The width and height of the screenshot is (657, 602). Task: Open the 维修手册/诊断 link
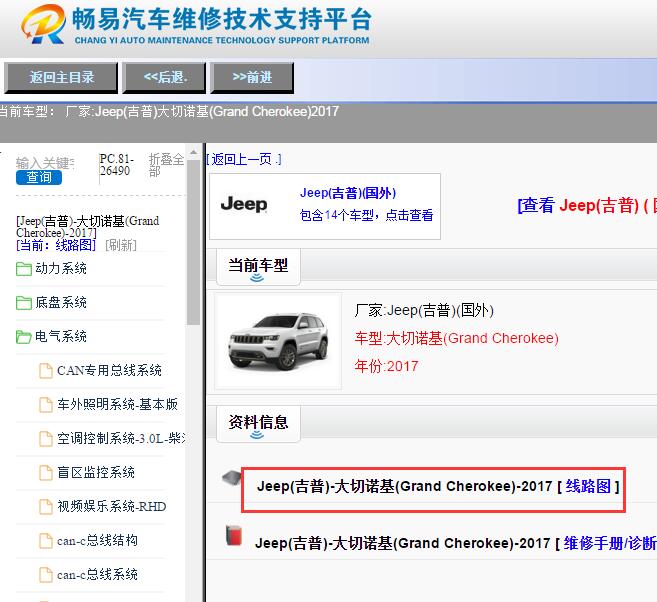click(x=610, y=543)
